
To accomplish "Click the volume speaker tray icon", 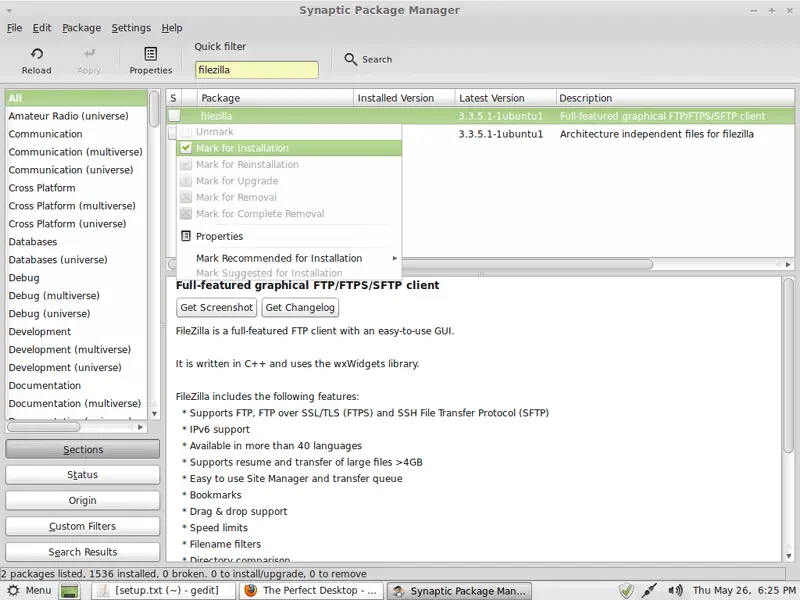I will click(x=675, y=591).
